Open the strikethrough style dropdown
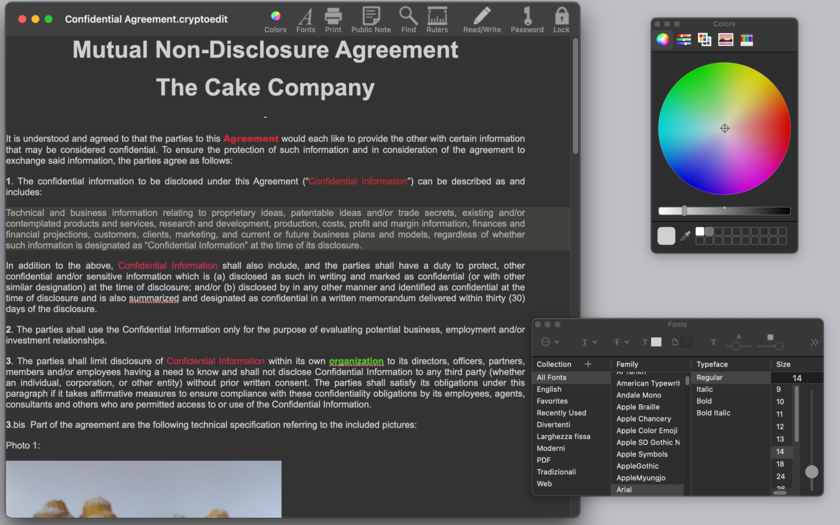Screen dimensions: 840x525 point(621,342)
